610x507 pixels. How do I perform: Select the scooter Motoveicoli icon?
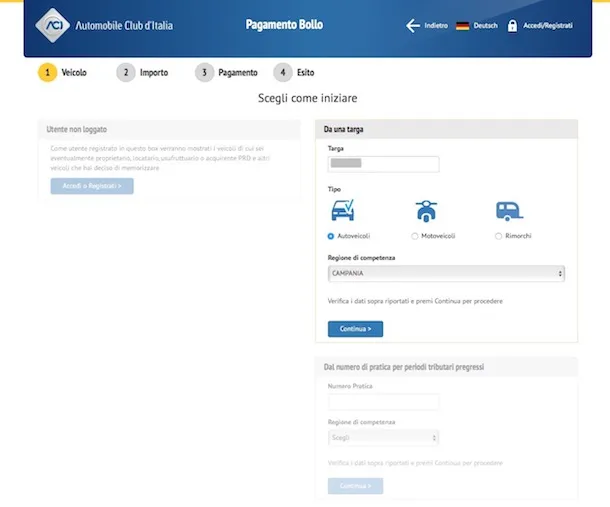click(426, 211)
